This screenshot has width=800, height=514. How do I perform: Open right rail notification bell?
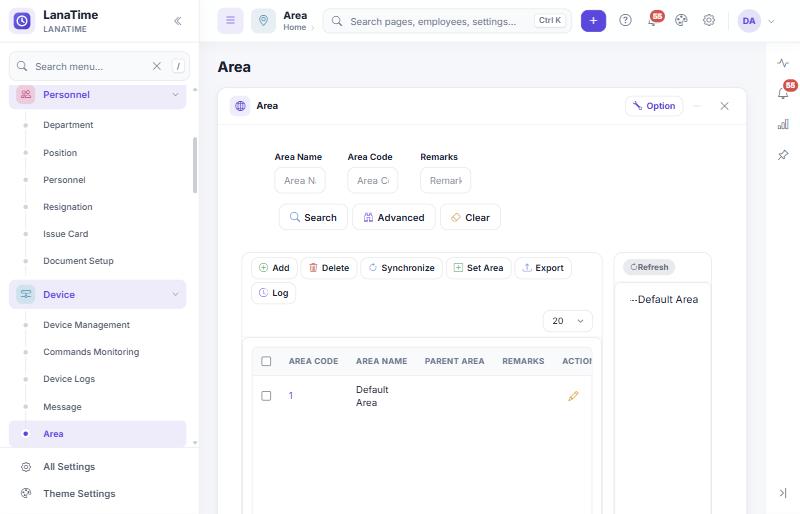[x=783, y=93]
